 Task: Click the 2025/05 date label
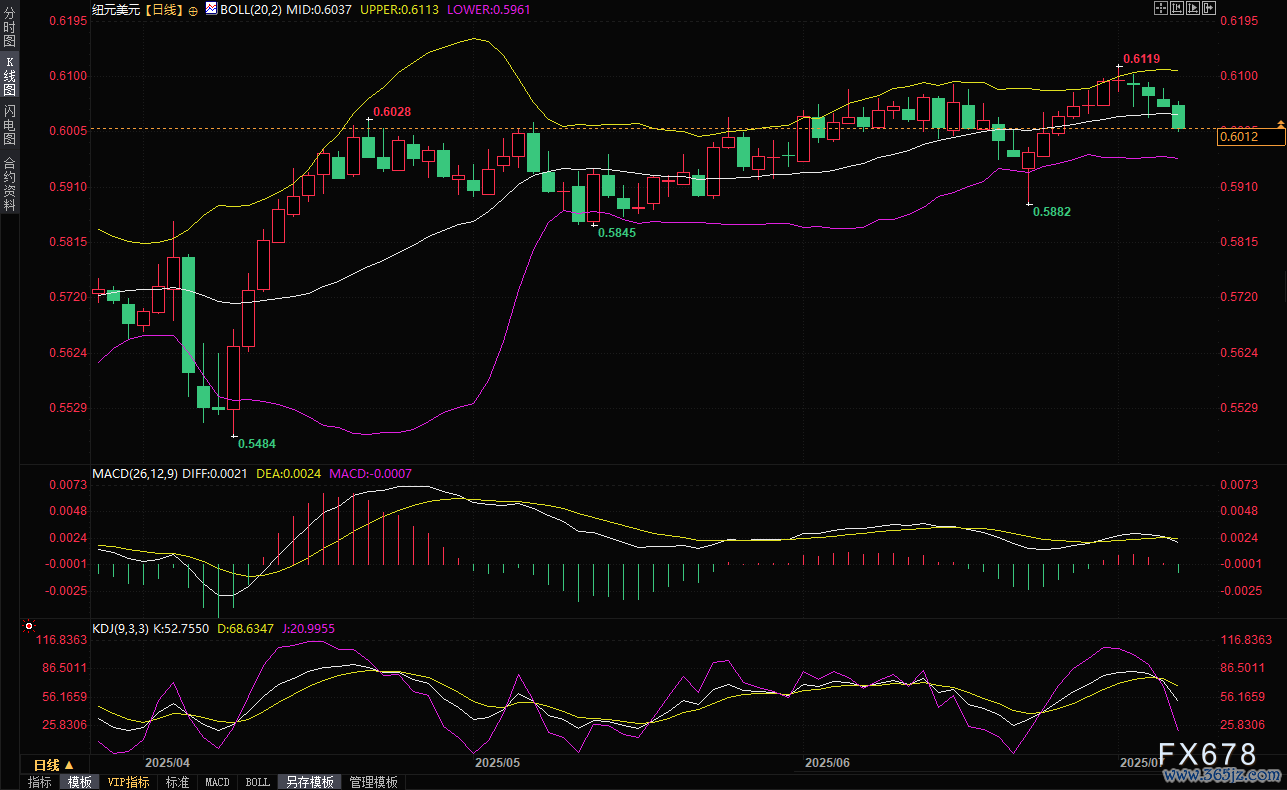(498, 763)
